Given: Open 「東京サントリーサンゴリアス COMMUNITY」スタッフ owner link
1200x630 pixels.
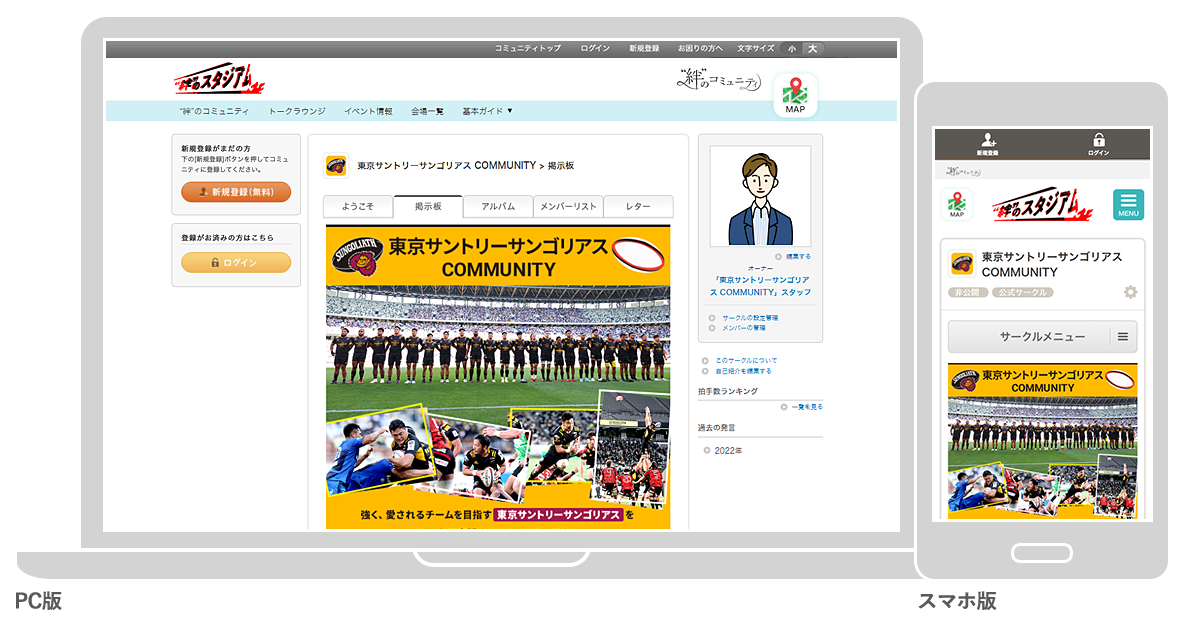Looking at the screenshot, I should pyautogui.click(x=760, y=286).
